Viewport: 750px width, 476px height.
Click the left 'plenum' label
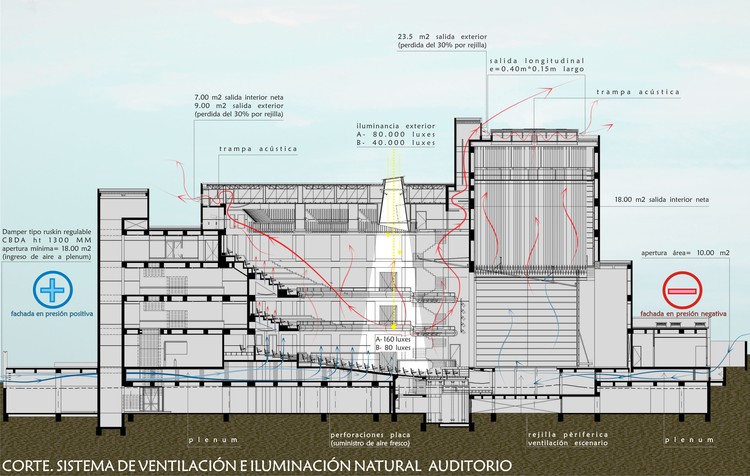click(x=213, y=440)
